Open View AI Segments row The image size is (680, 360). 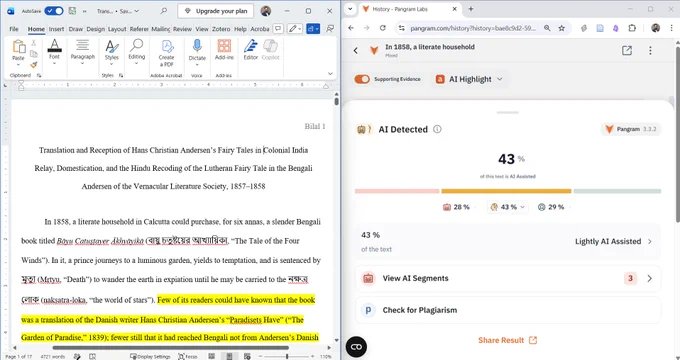pos(508,278)
